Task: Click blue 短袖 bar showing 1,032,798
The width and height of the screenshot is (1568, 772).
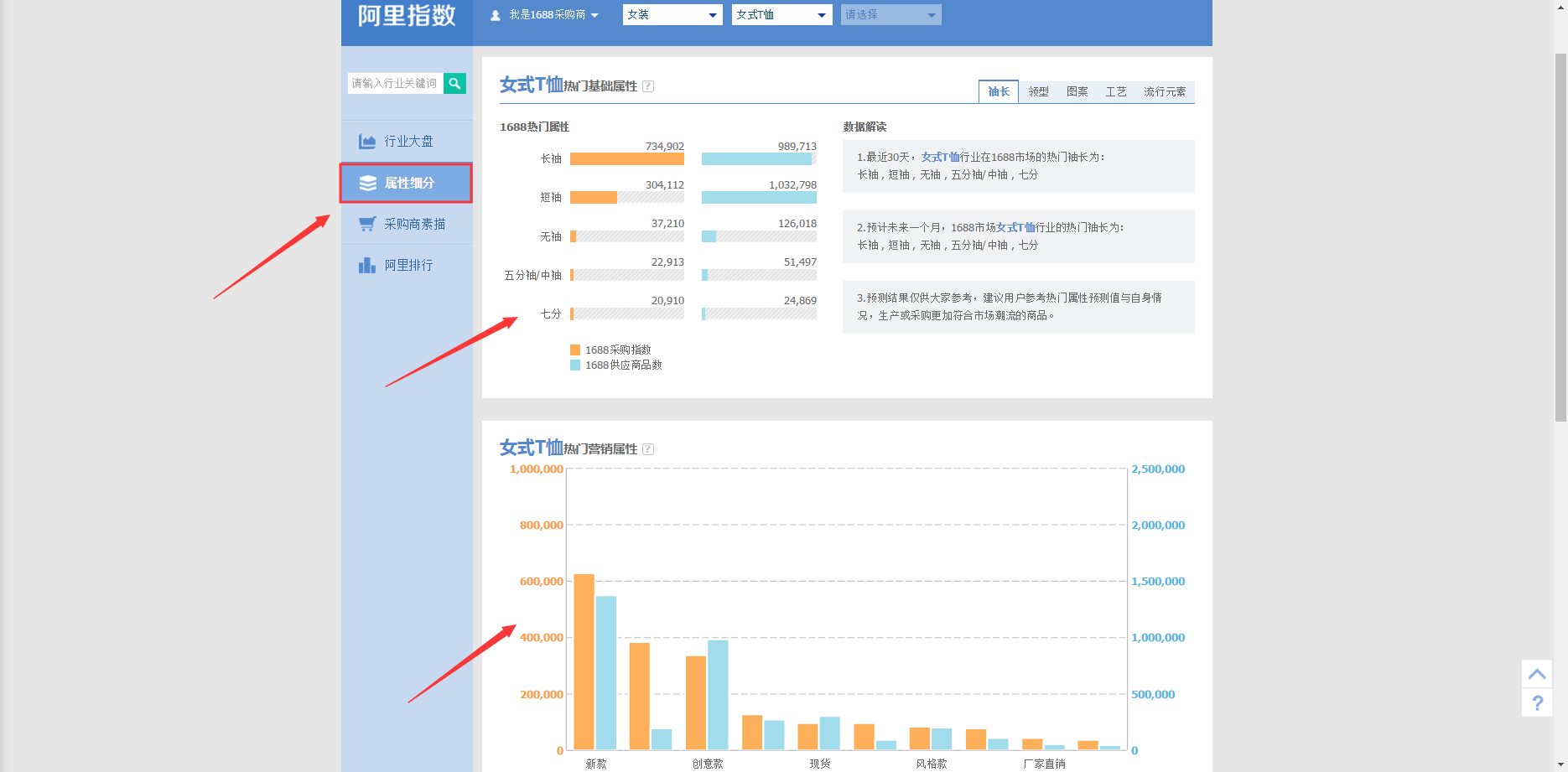Action: (759, 197)
